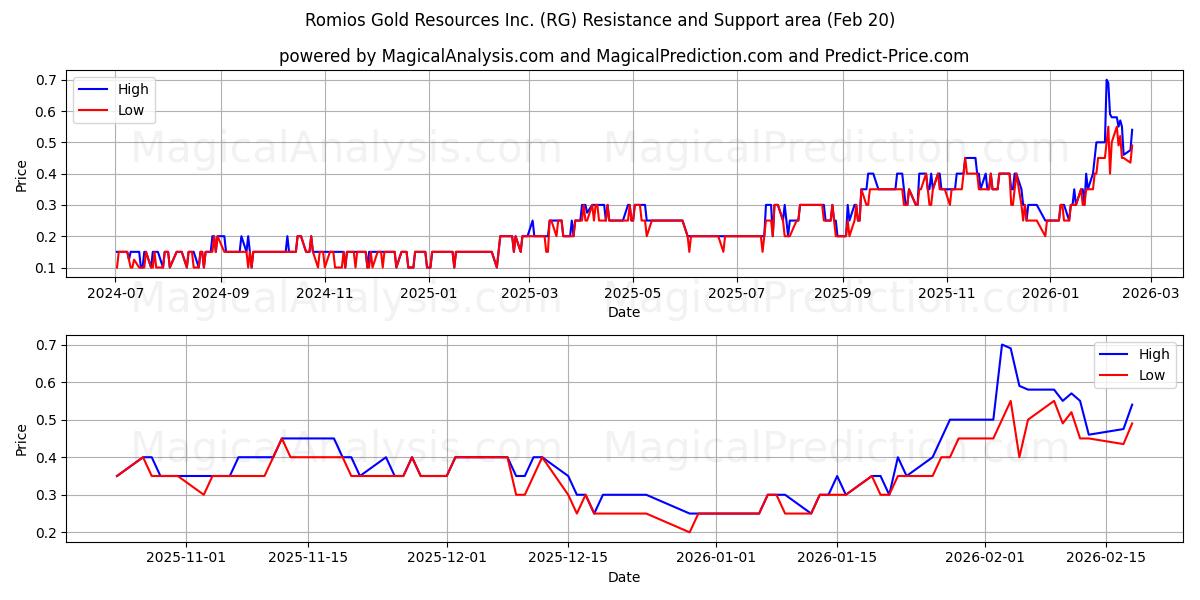Click the '2026-01-01' tick on bottom chart
This screenshot has width=1200, height=600.
716,558
